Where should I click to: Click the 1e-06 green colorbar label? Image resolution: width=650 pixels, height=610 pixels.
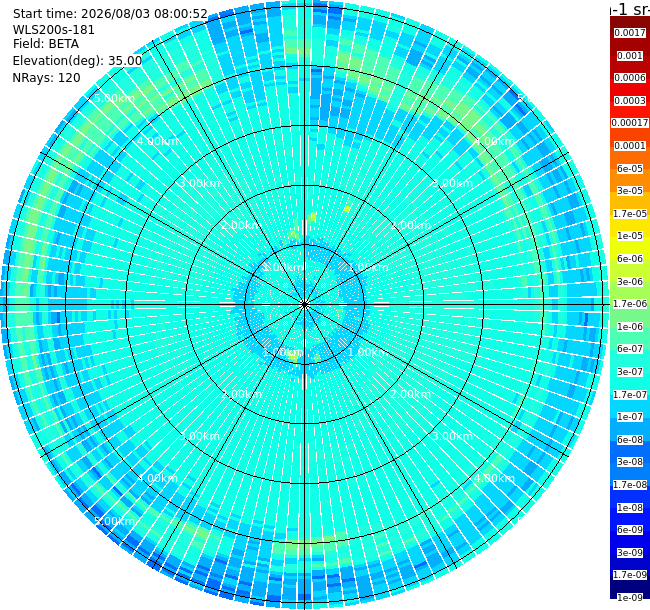630,327
